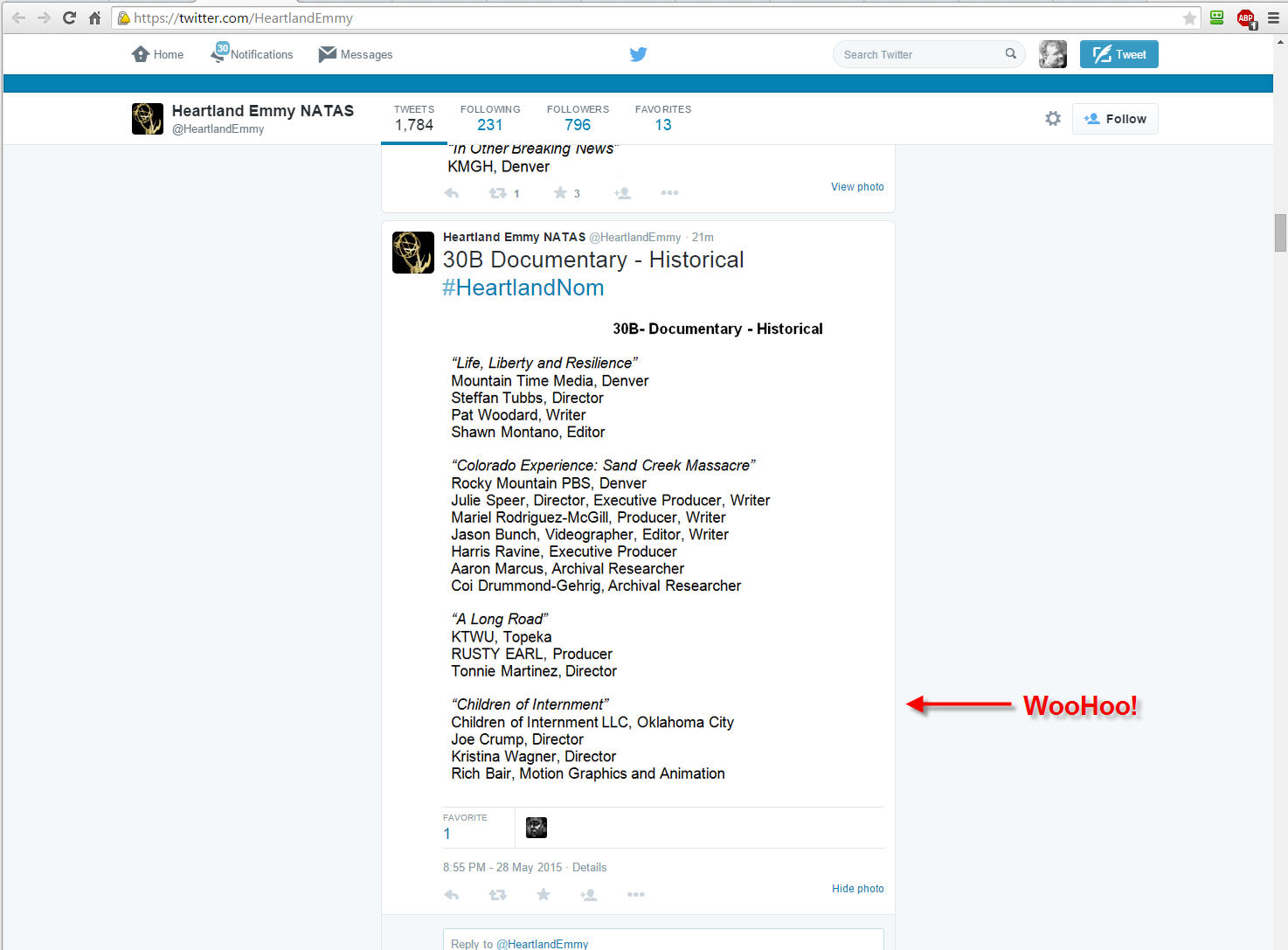Open Adblock Plus extension icon

[1246, 18]
